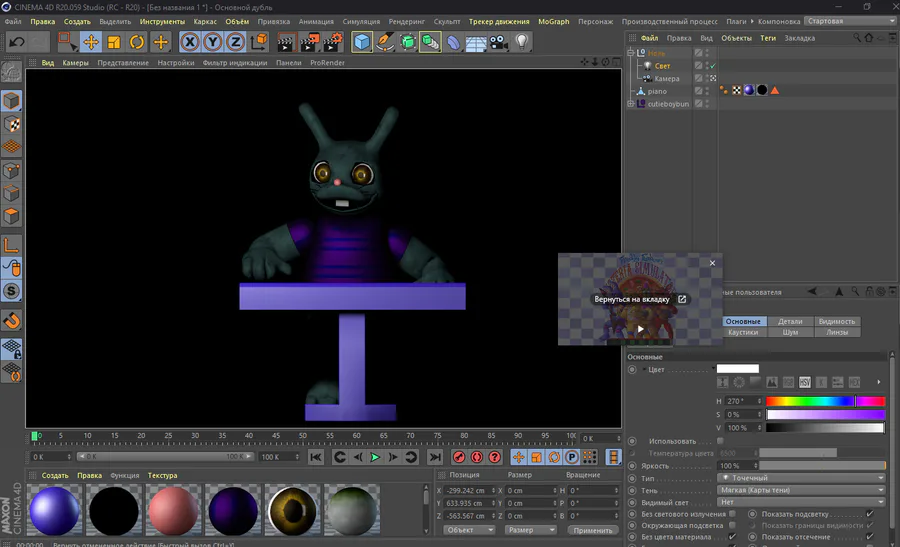Image resolution: width=900 pixels, height=547 pixels.
Task: Open the Создать menu
Action: click(77, 21)
